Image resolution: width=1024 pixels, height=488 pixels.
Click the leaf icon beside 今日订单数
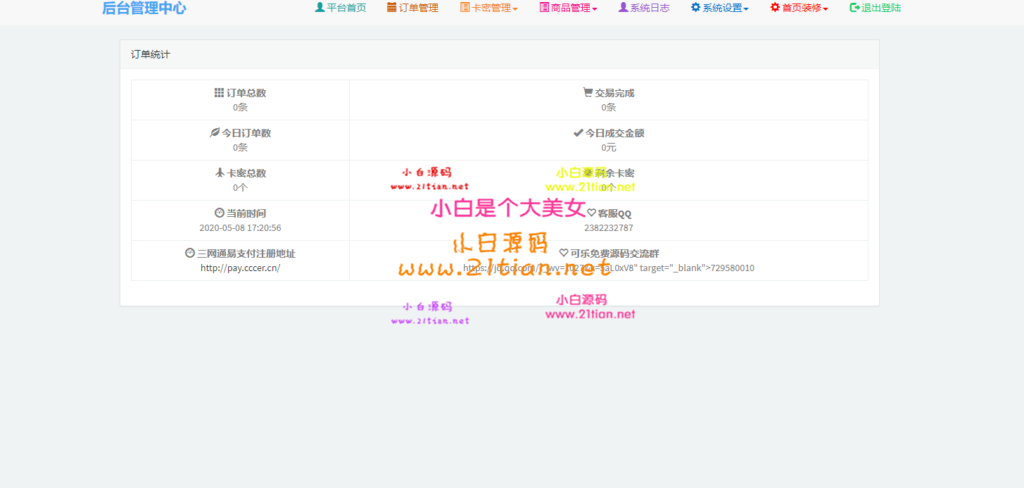click(x=214, y=133)
